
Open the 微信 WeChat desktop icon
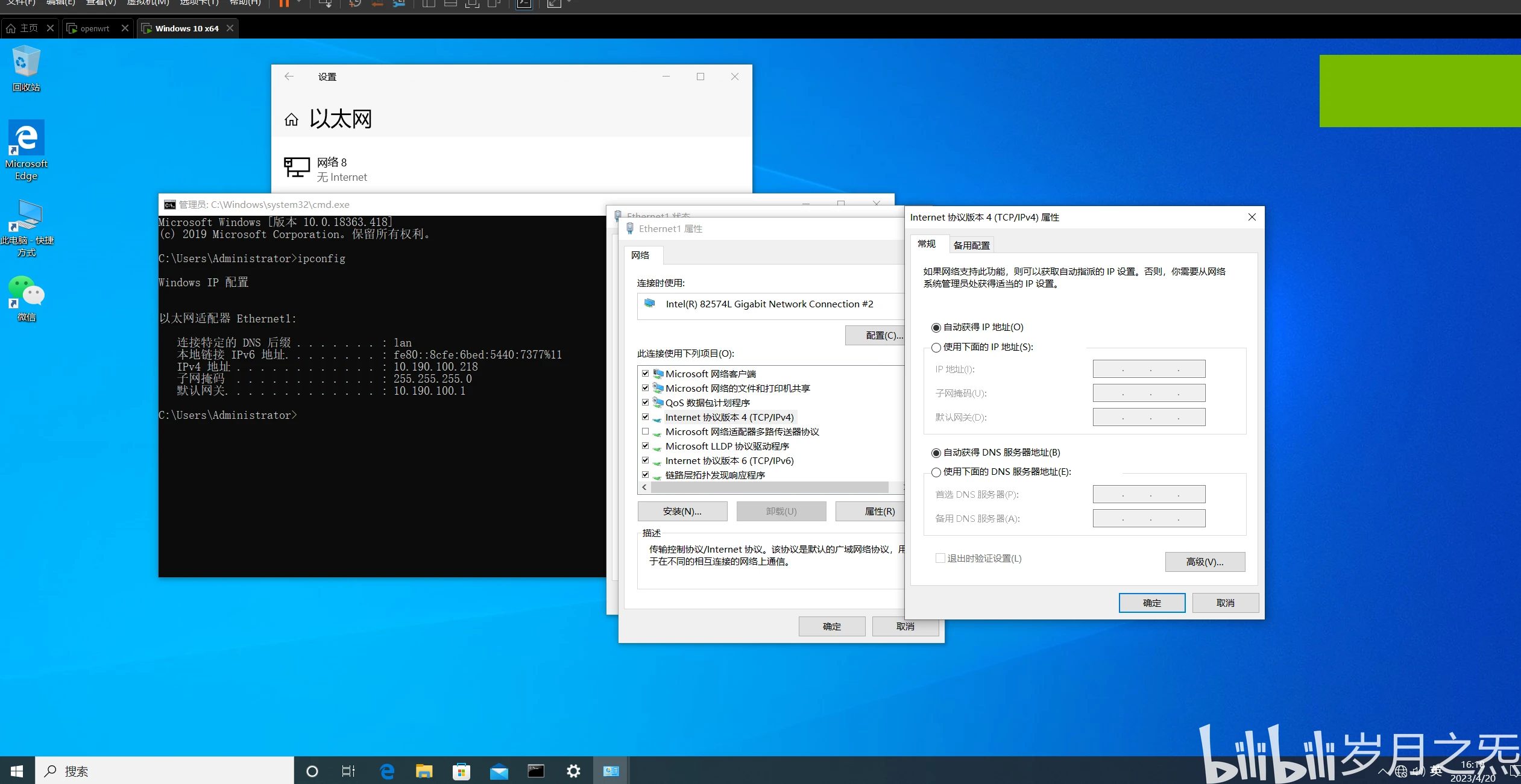tap(26, 298)
